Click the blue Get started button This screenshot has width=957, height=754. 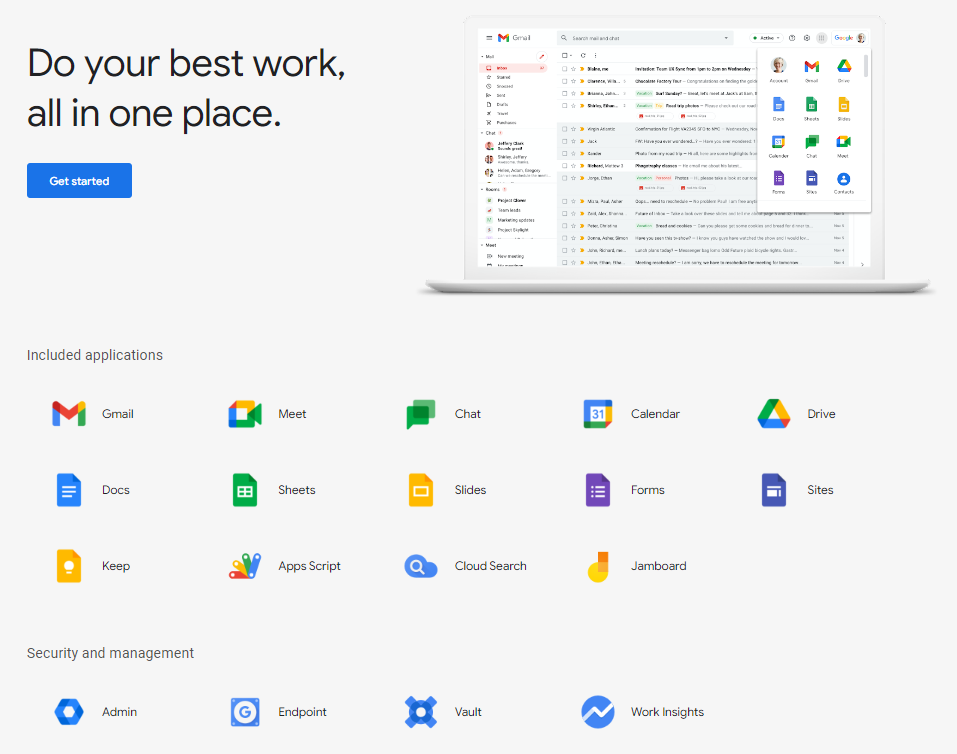(x=79, y=180)
